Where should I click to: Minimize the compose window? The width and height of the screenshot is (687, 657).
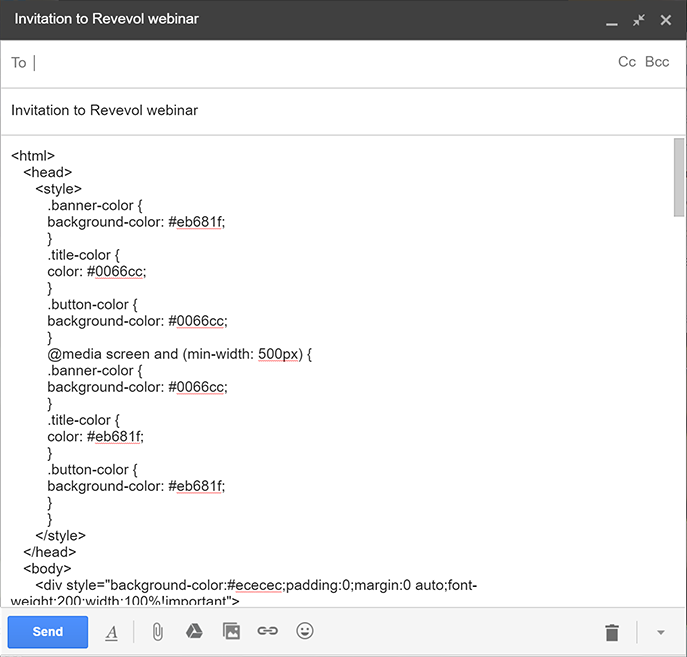tap(612, 21)
